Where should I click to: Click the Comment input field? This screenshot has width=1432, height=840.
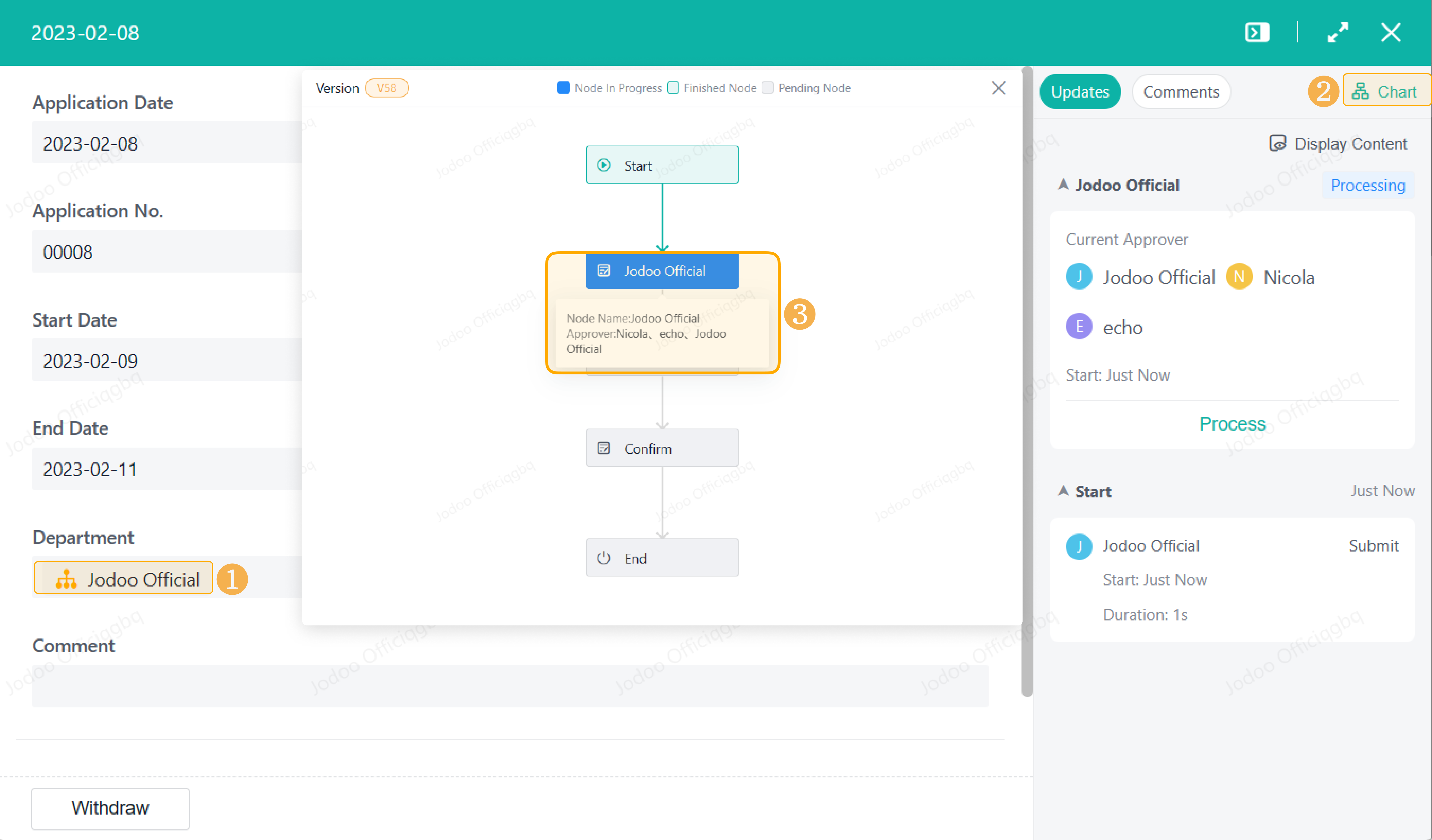click(x=510, y=685)
